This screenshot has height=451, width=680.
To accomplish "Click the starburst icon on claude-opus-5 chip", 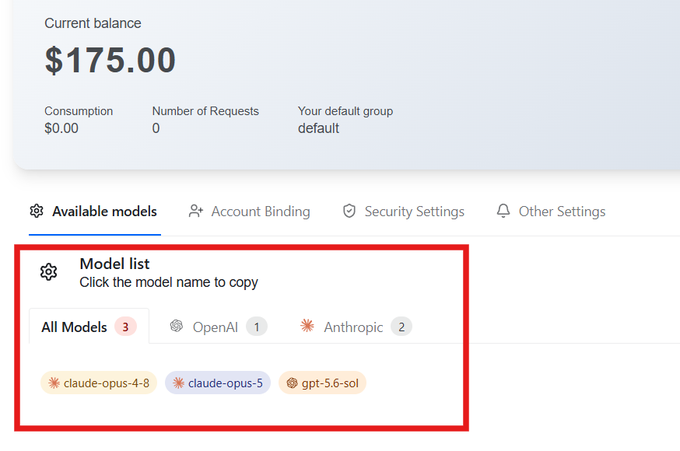I will (x=178, y=383).
